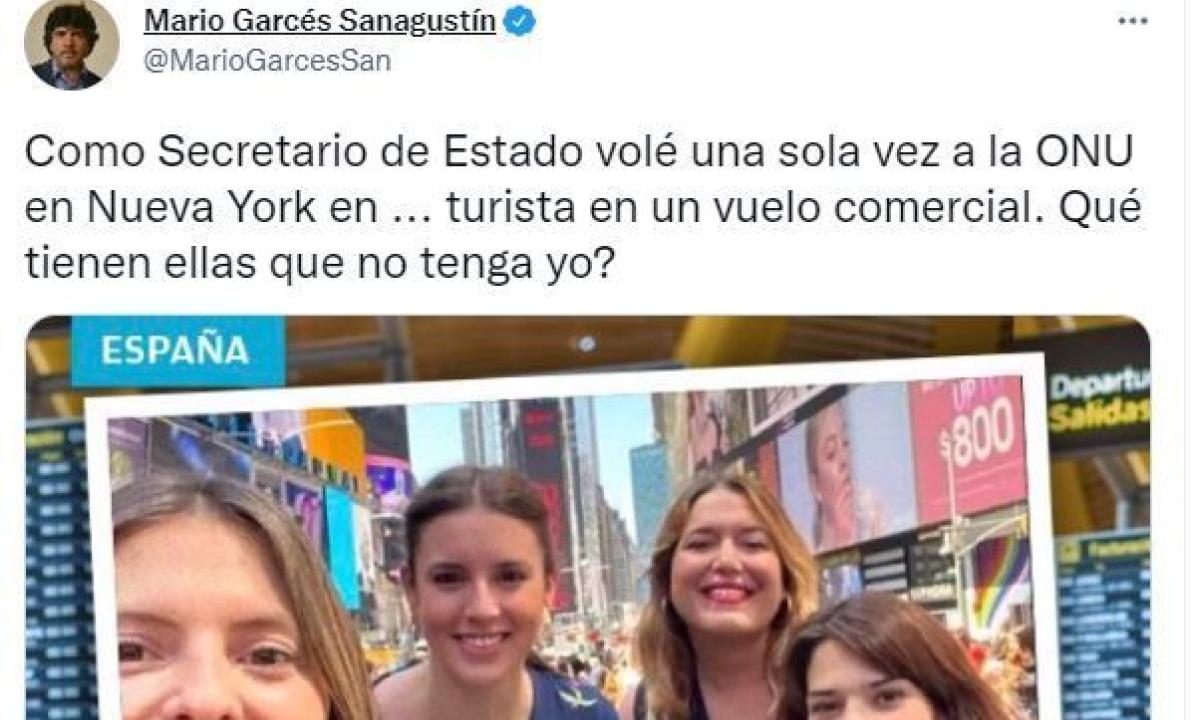
Task: Click the ESPAÑA label on the image
Action: tap(177, 351)
